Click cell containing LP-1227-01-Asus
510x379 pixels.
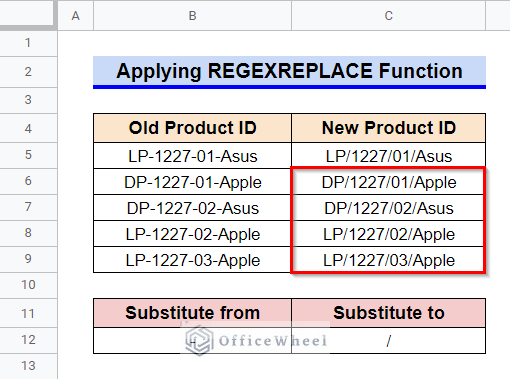coord(192,156)
